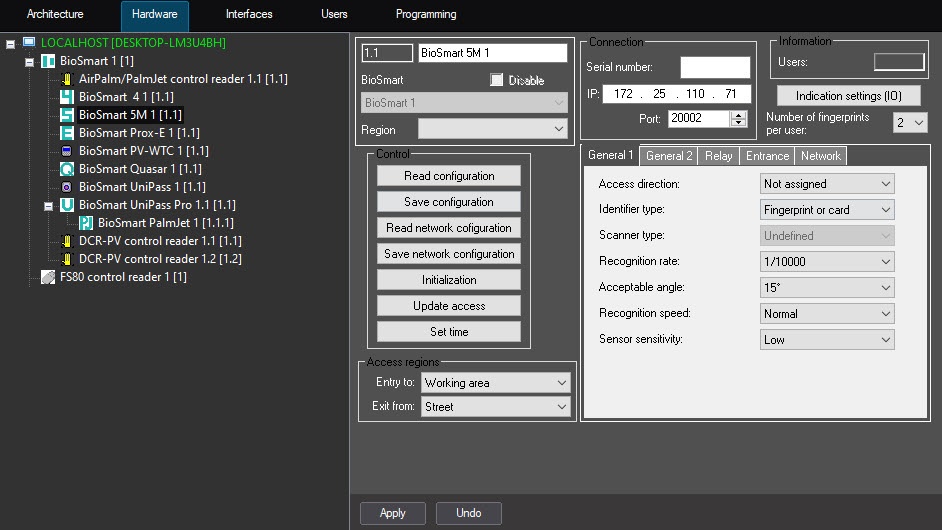Click the BioSmart Prox-E 1 icon
The image size is (942, 530).
tap(67, 133)
